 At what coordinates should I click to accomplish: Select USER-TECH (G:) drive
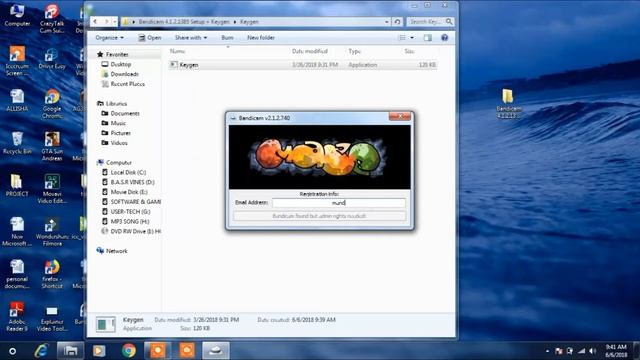[x=130, y=211]
